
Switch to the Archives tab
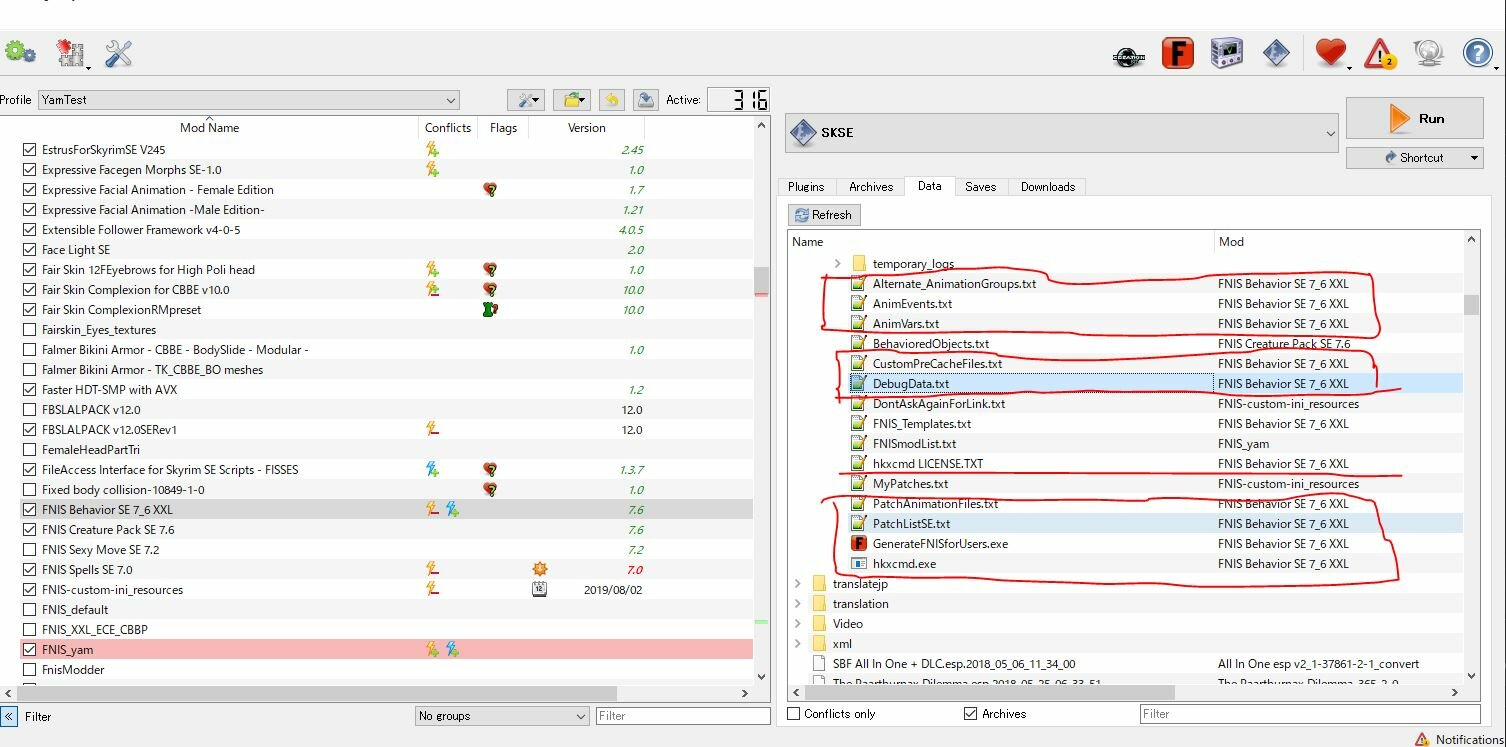pos(871,186)
